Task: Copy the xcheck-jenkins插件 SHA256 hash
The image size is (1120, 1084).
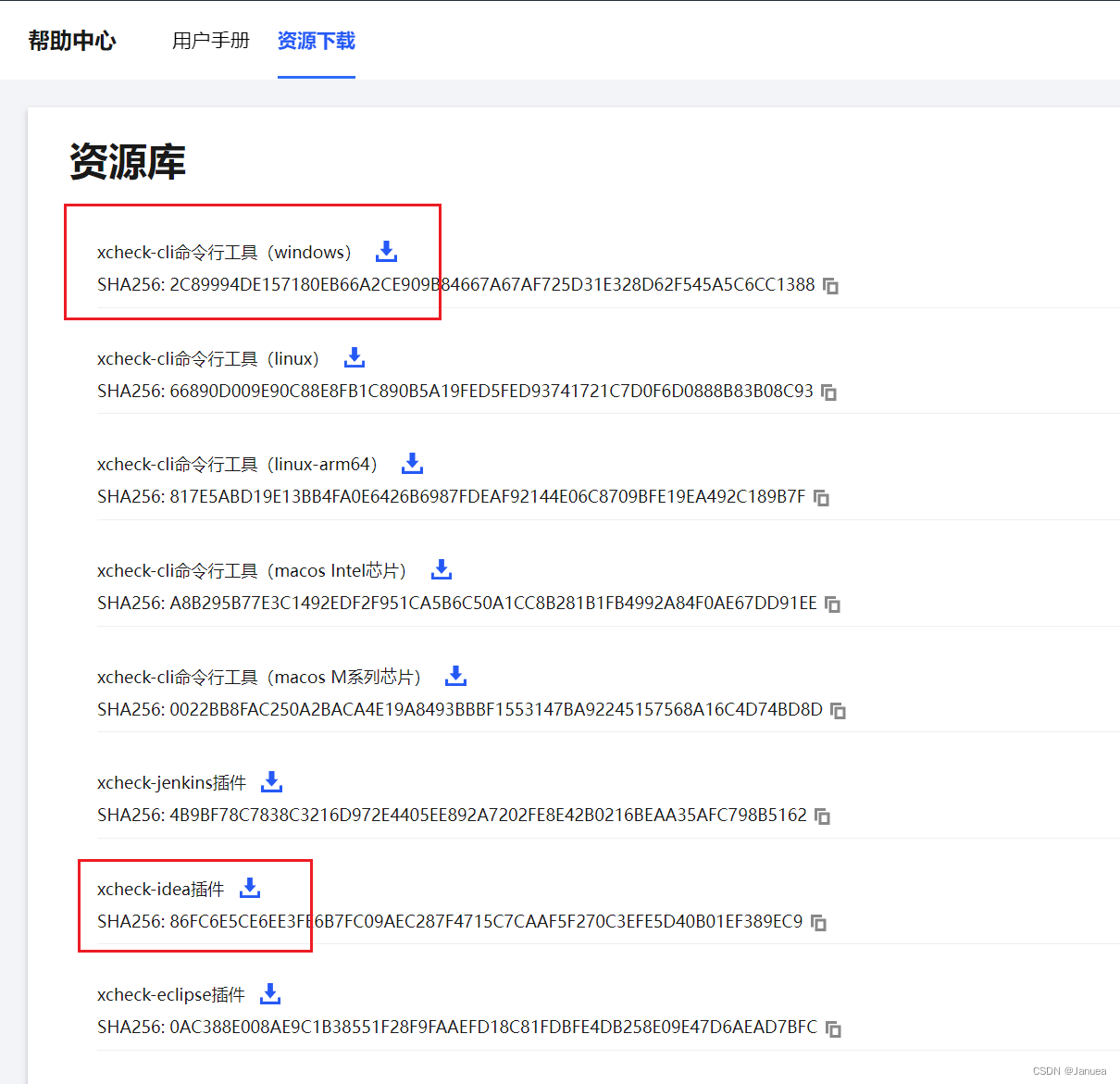Action: point(822,816)
